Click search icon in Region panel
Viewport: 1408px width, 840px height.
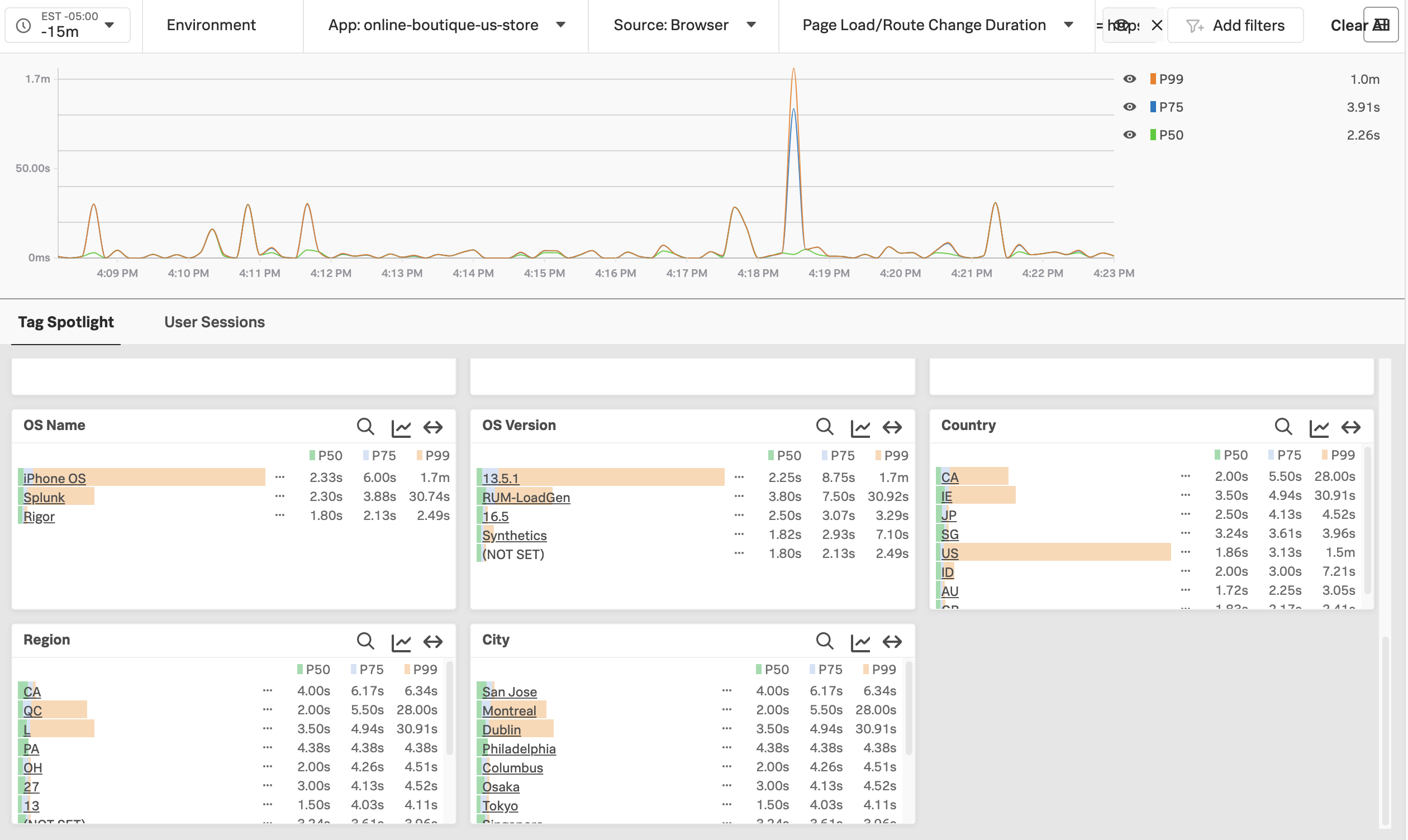pos(365,641)
